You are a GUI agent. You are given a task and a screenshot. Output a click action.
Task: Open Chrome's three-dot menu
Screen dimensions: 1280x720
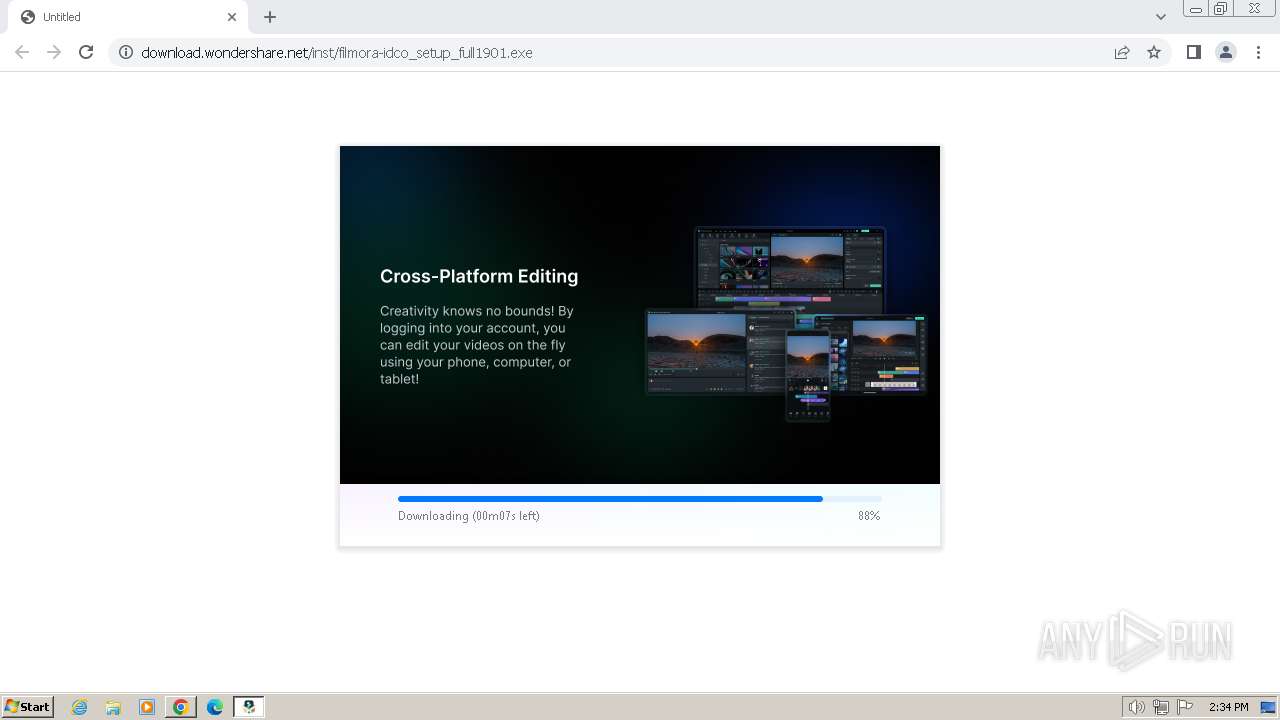1258,52
